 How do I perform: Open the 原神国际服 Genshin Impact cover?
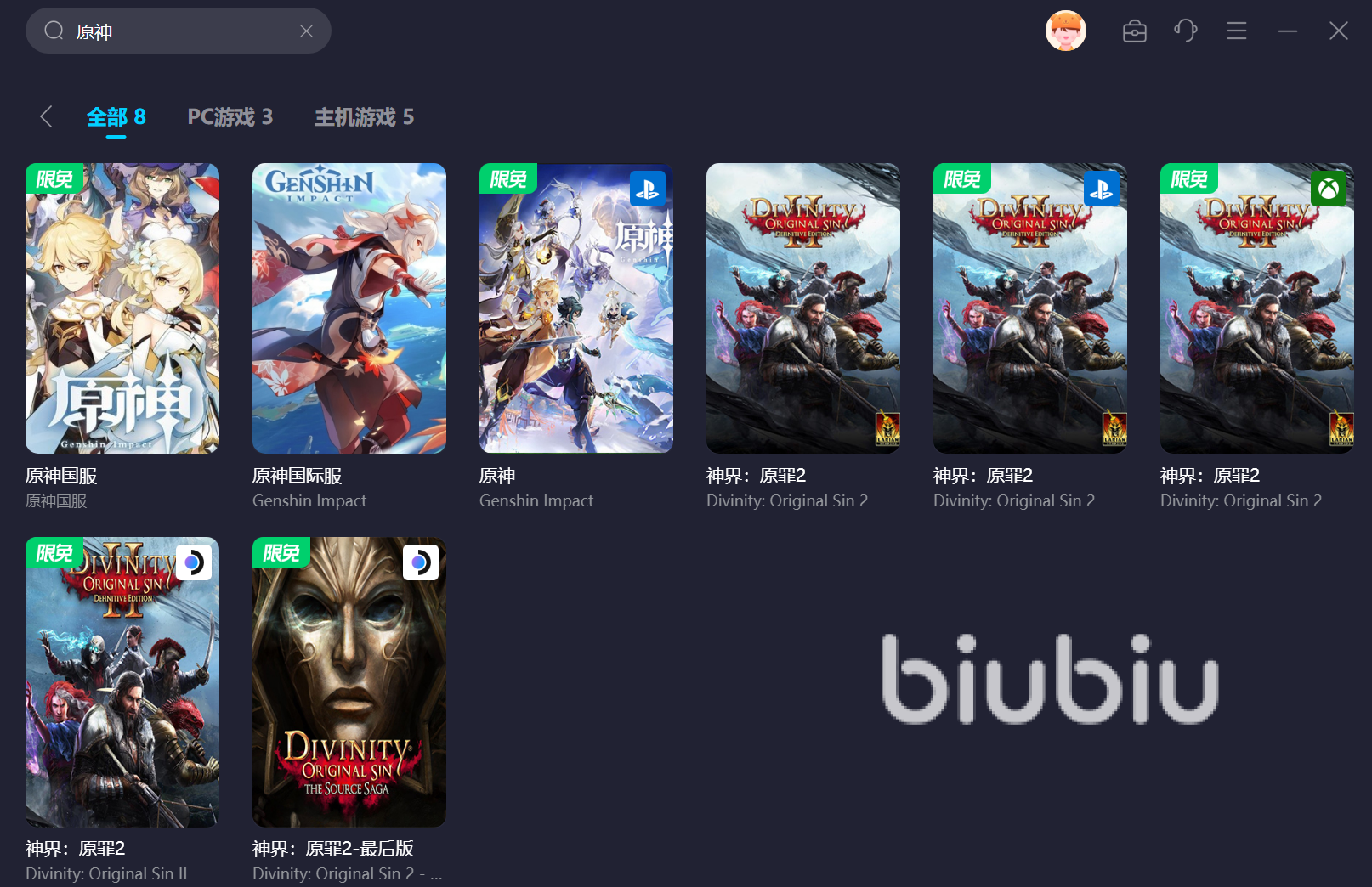[349, 308]
